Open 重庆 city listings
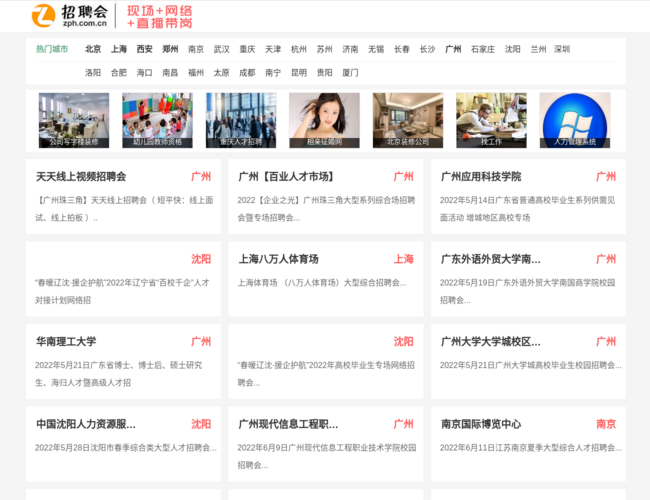The image size is (650, 500). (x=247, y=49)
